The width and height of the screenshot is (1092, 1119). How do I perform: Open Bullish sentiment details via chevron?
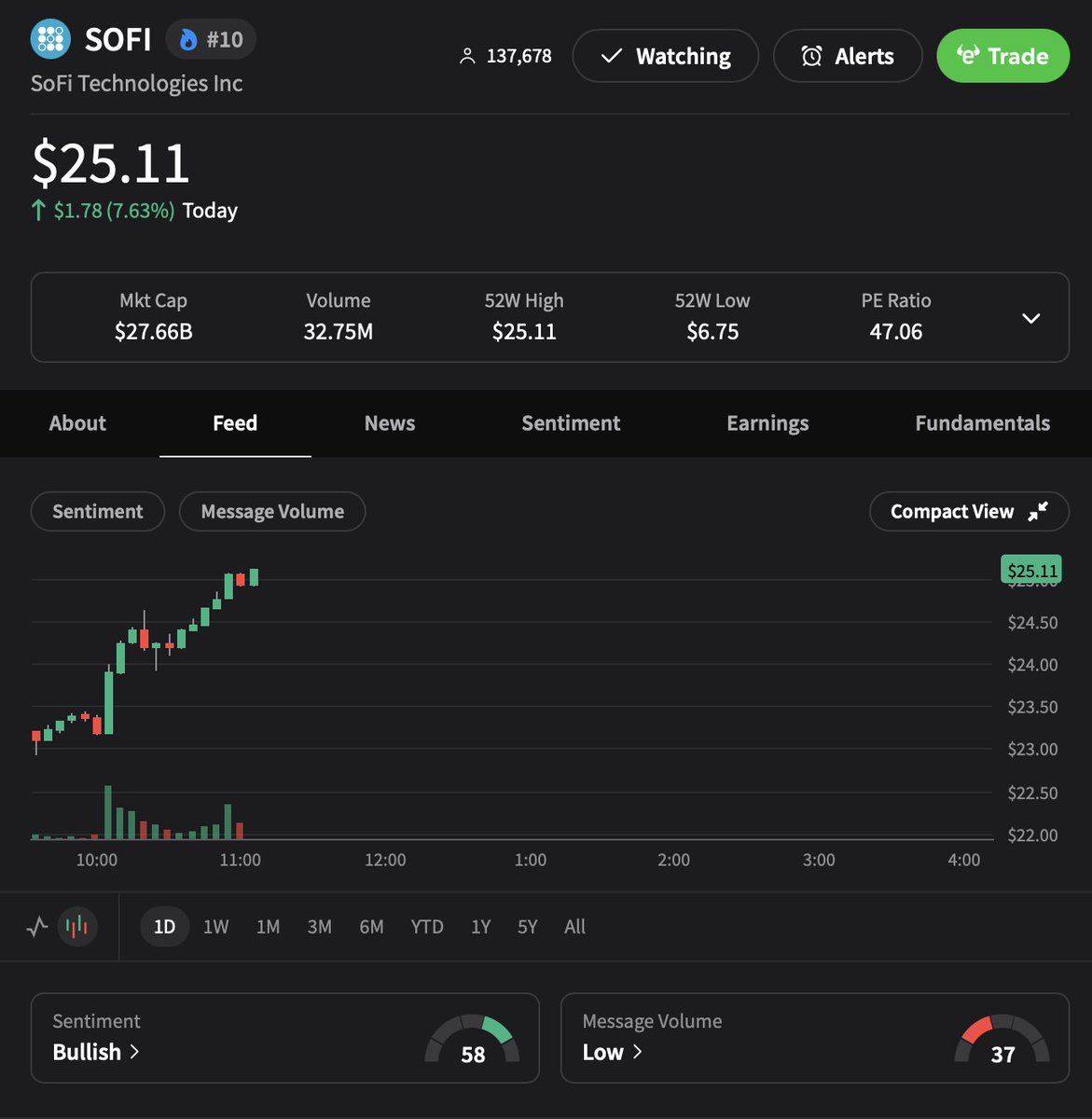pyautogui.click(x=133, y=1052)
